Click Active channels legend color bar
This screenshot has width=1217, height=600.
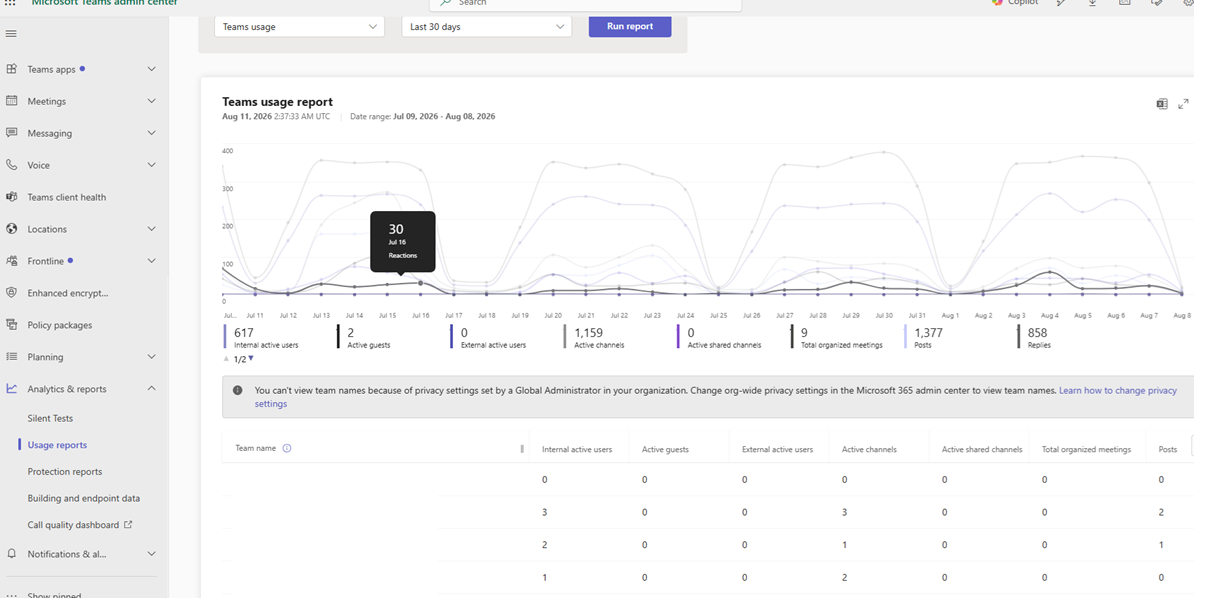click(565, 337)
